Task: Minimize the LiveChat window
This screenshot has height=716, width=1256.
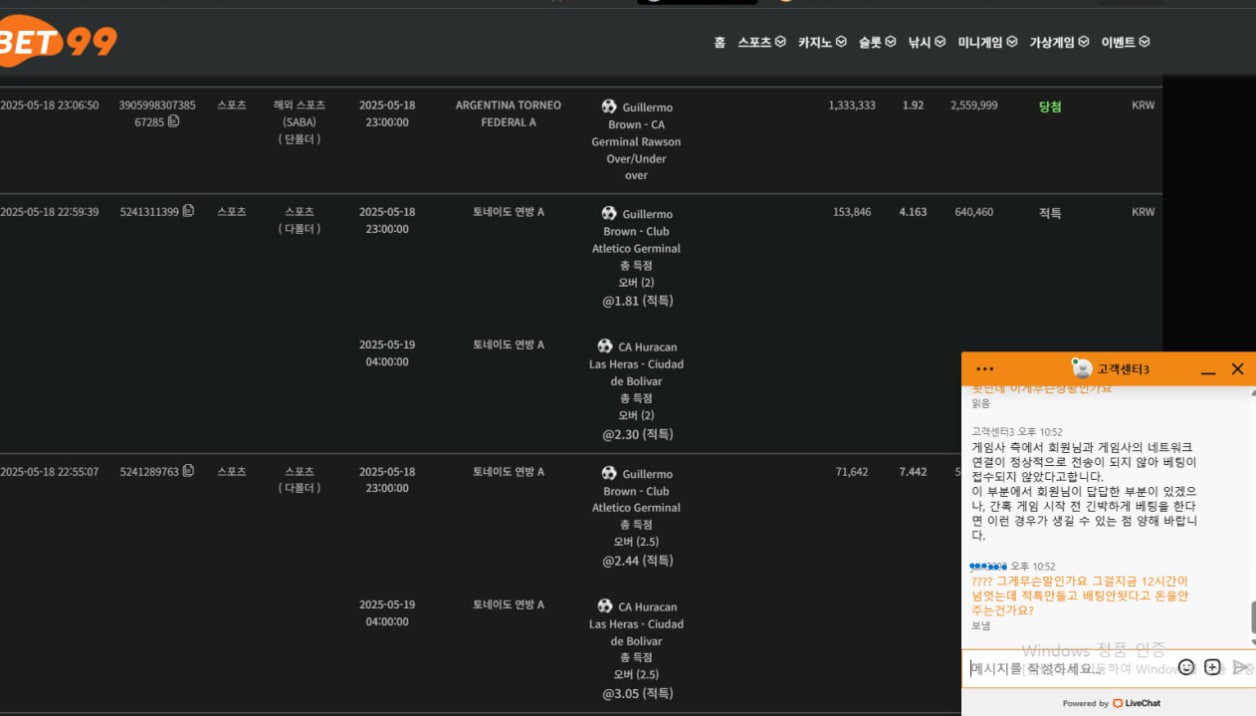Action: [x=1208, y=370]
